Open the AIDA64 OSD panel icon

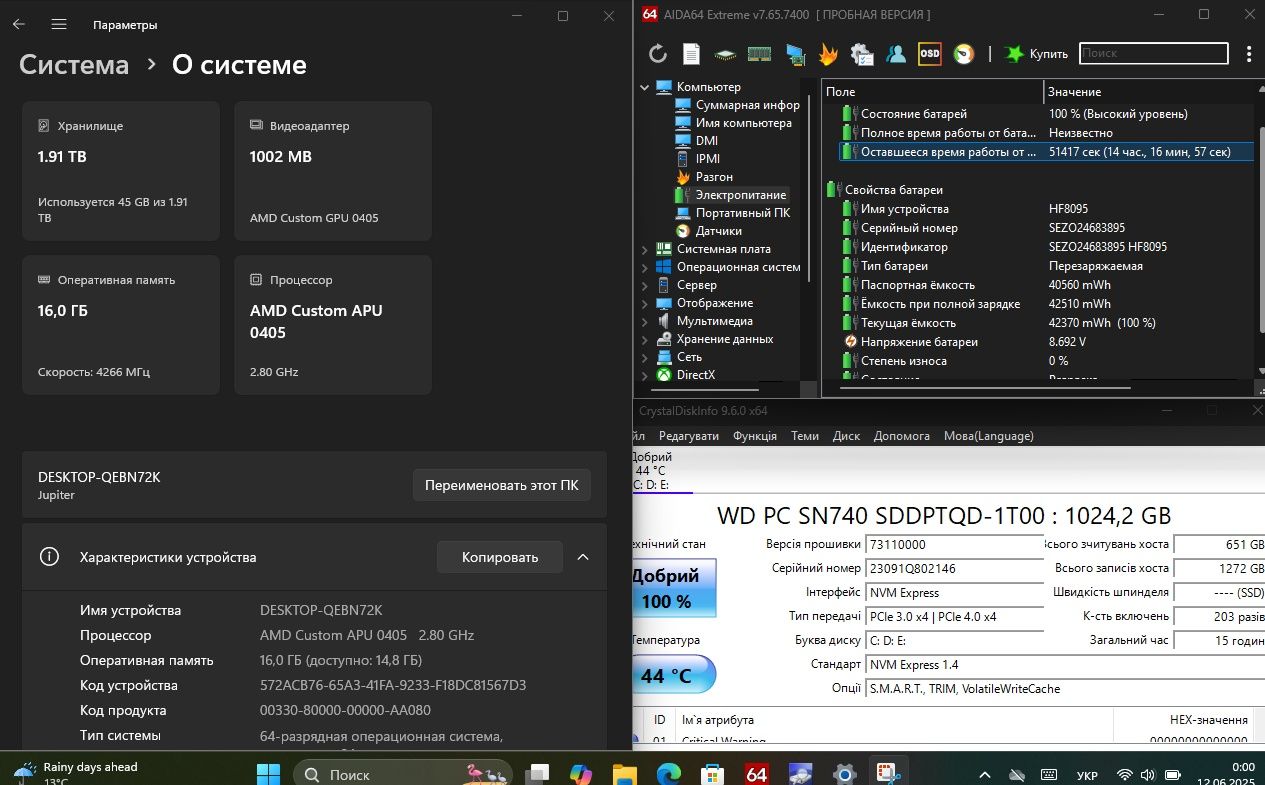[930, 54]
